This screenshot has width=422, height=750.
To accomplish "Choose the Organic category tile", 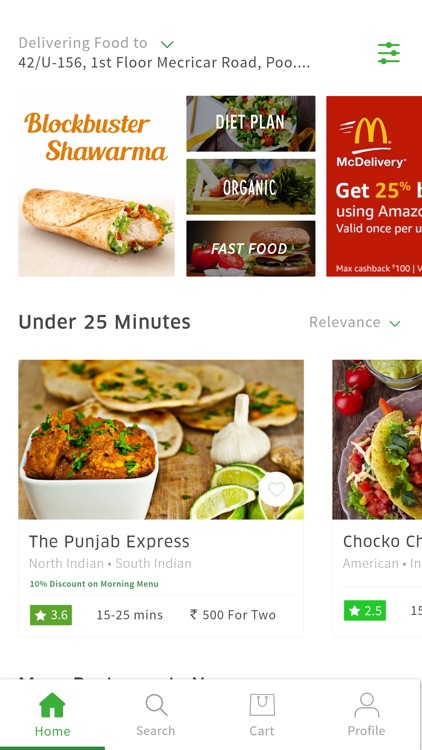I will (251, 187).
